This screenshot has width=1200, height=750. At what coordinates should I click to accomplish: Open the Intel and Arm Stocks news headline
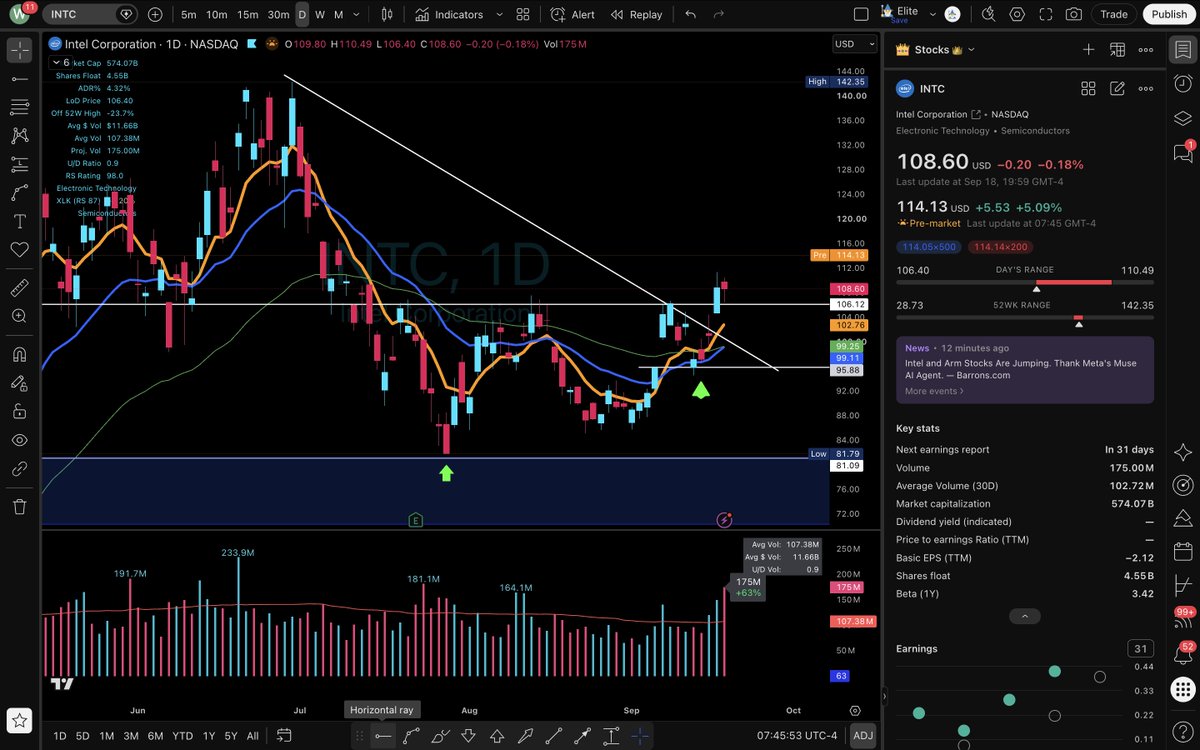[x=1020, y=369]
